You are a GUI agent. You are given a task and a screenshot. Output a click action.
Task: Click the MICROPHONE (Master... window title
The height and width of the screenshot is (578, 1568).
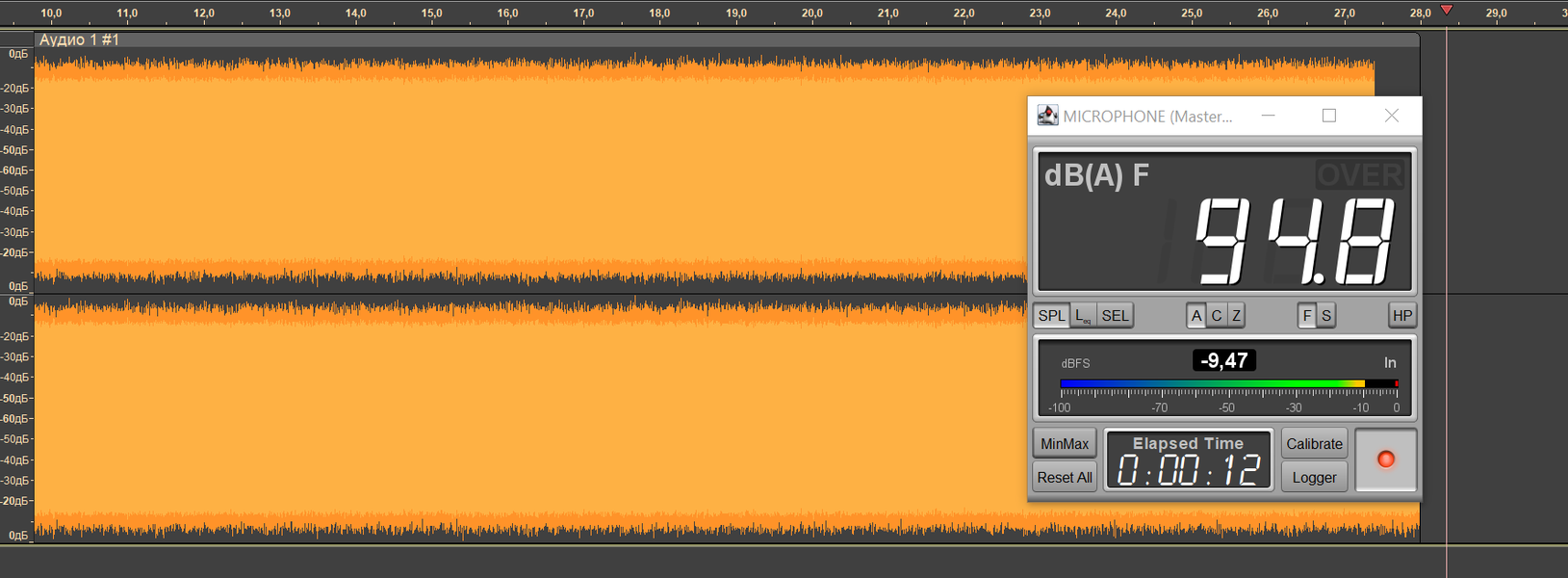click(1147, 116)
